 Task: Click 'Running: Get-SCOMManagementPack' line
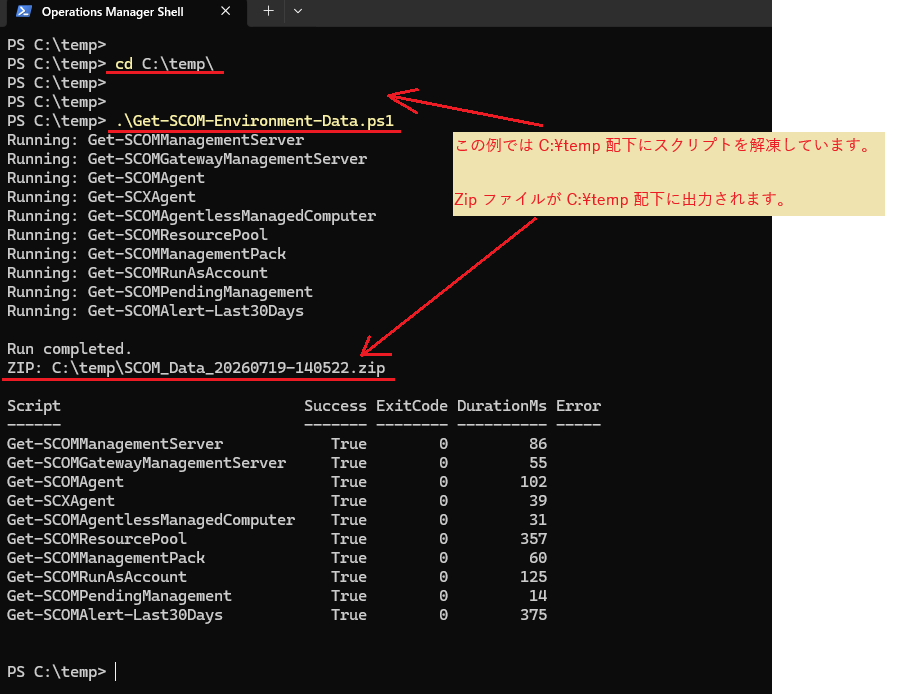point(146,254)
